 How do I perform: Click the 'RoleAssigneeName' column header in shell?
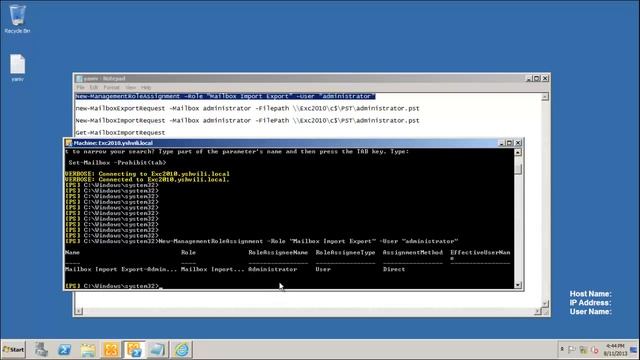(x=278, y=253)
